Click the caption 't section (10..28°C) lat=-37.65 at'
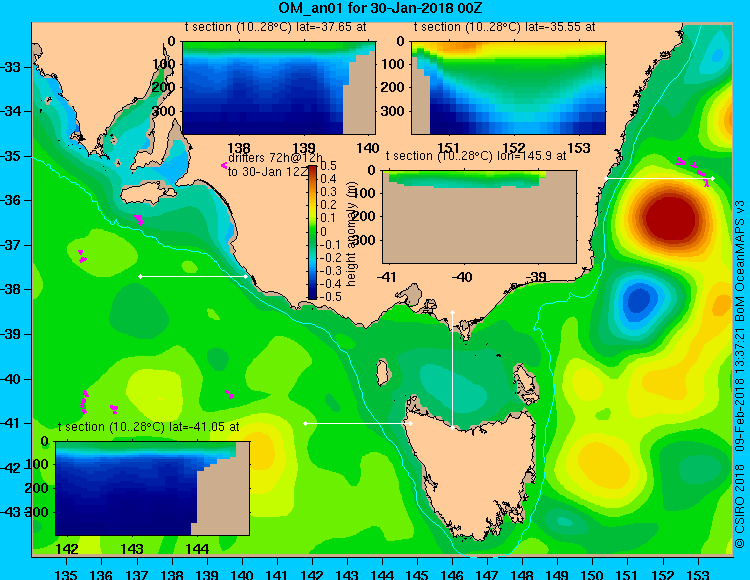 click(x=276, y=27)
